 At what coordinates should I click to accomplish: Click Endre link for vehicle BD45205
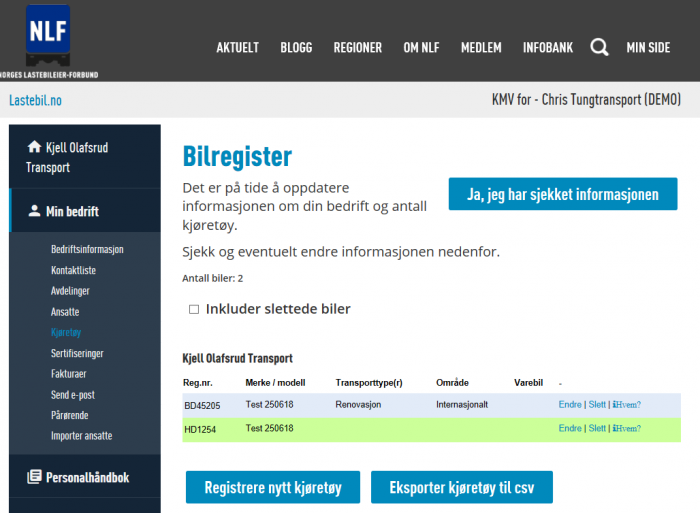click(570, 404)
